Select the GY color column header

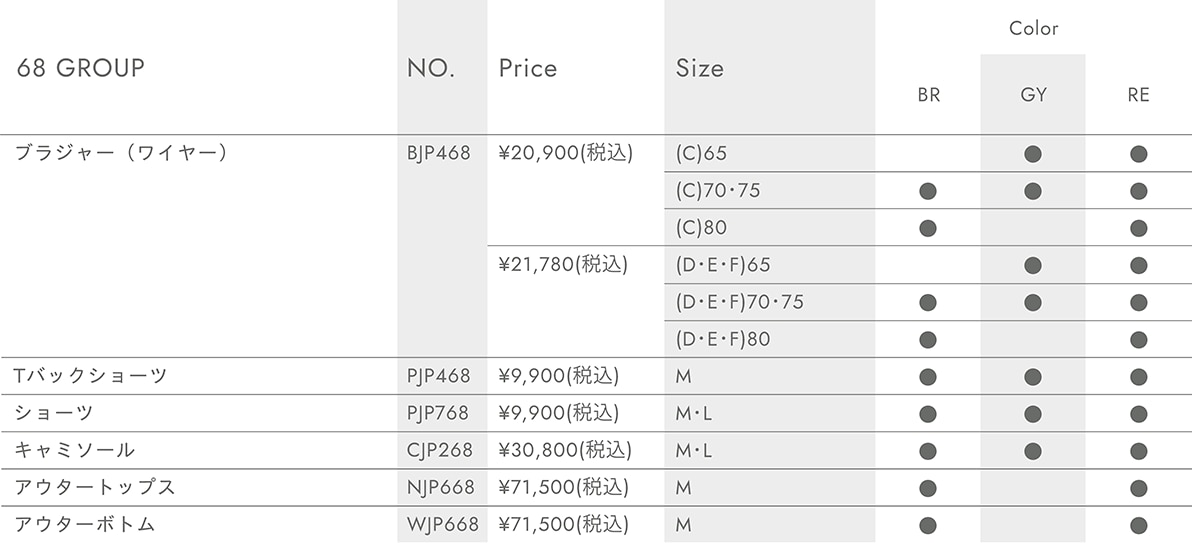[x=1033, y=95]
